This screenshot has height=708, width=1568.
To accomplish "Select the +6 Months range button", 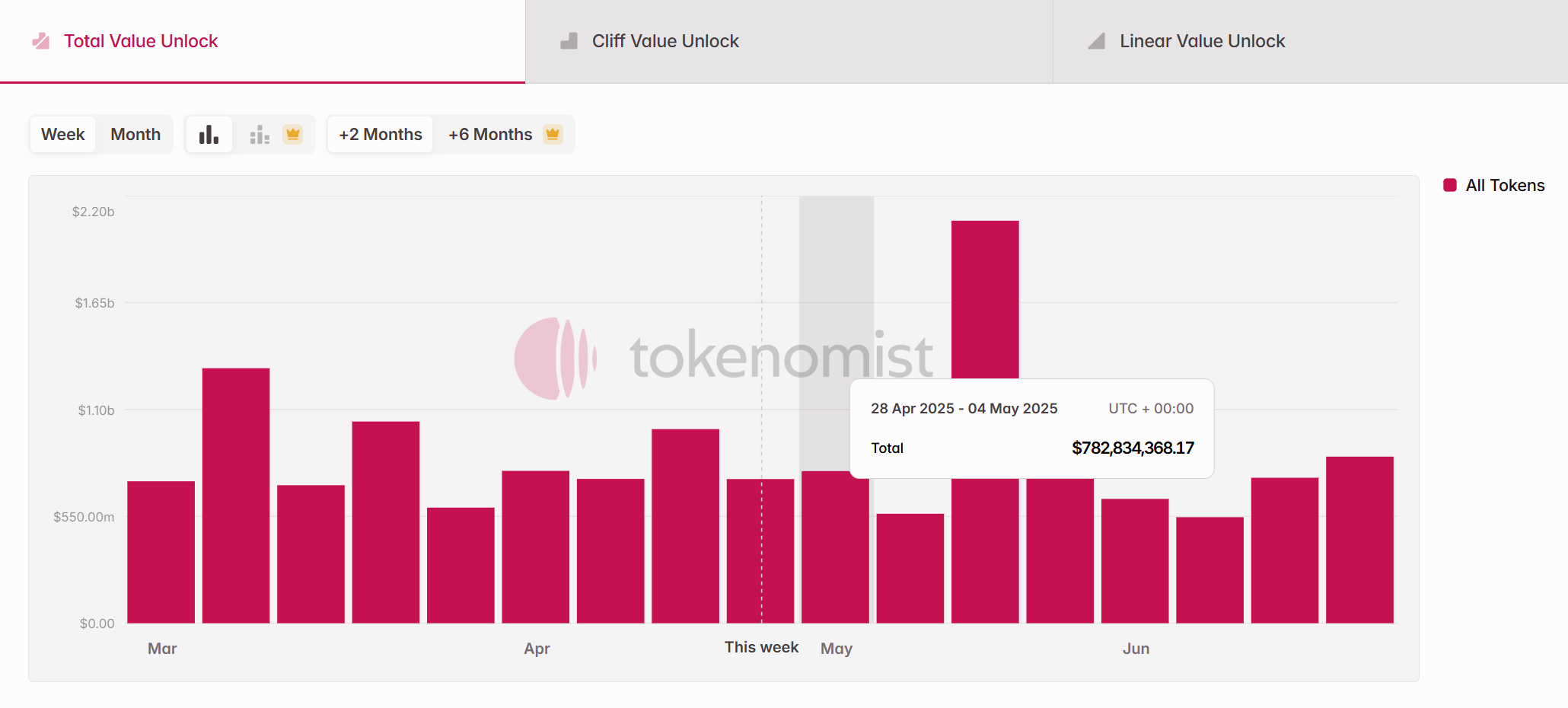I will (490, 135).
